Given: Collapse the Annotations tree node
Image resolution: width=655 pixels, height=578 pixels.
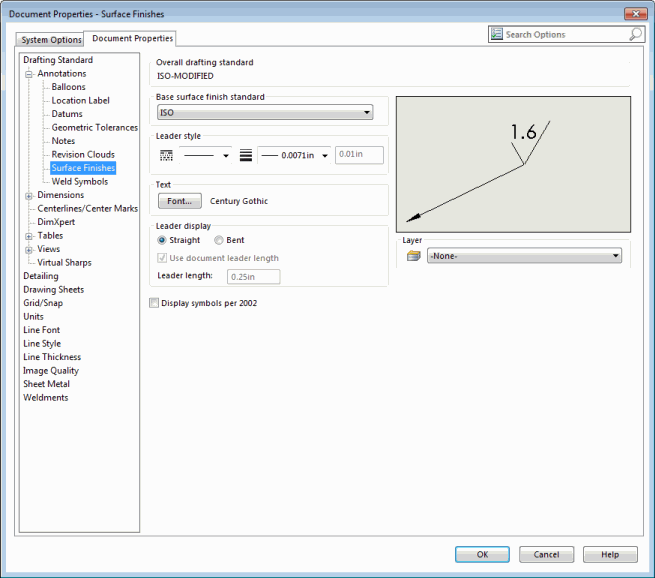Looking at the screenshot, I should point(29,74).
